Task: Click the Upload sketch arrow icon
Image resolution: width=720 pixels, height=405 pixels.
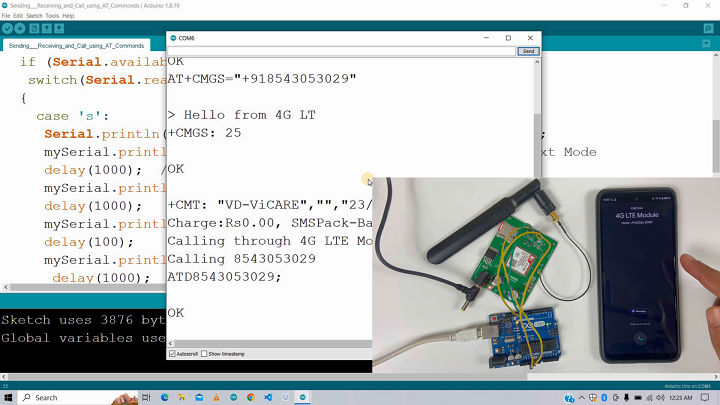Action: pyautogui.click(x=20, y=28)
